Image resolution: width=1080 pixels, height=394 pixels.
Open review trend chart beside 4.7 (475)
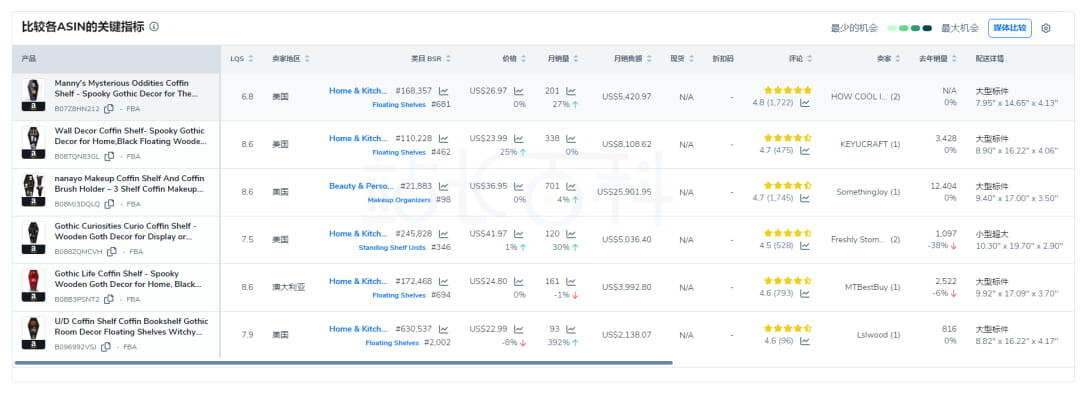point(804,150)
